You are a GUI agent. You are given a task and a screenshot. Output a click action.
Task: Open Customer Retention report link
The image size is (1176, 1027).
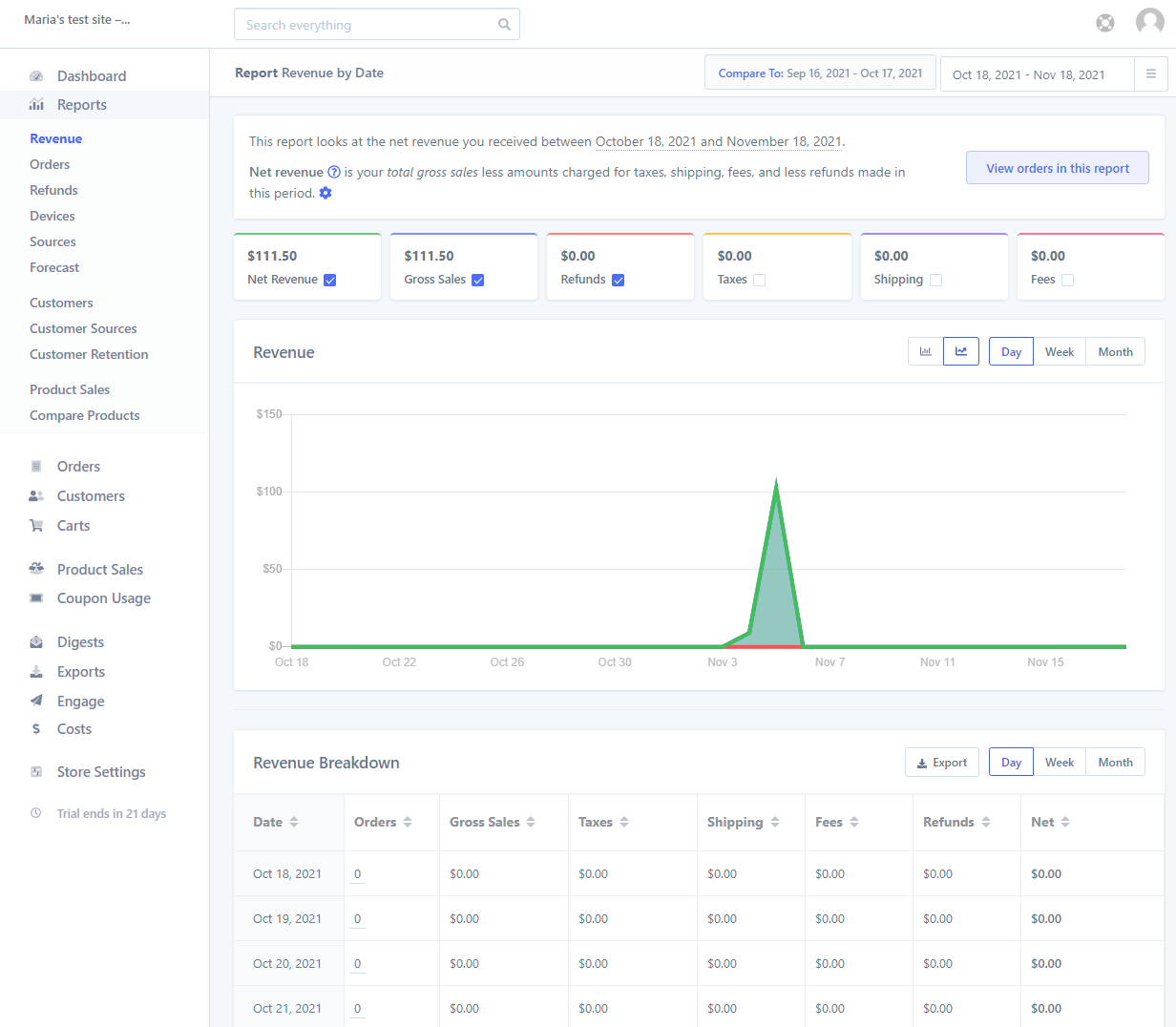point(89,354)
